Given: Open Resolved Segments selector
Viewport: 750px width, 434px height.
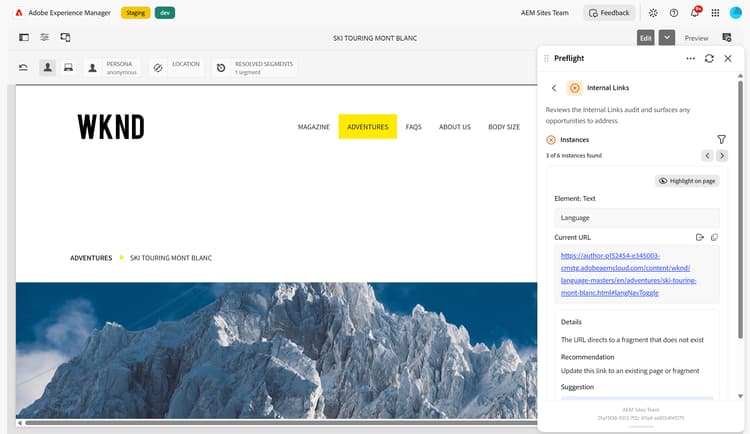Looking at the screenshot, I should coord(254,68).
